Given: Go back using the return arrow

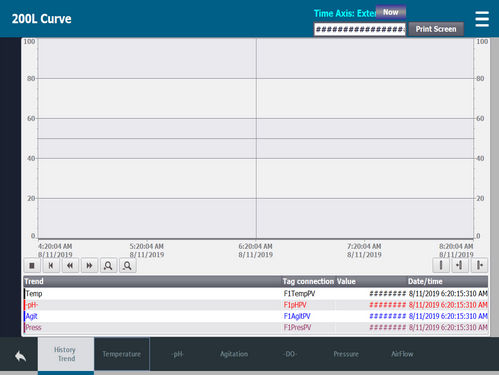Looking at the screenshot, I should click(x=20, y=356).
